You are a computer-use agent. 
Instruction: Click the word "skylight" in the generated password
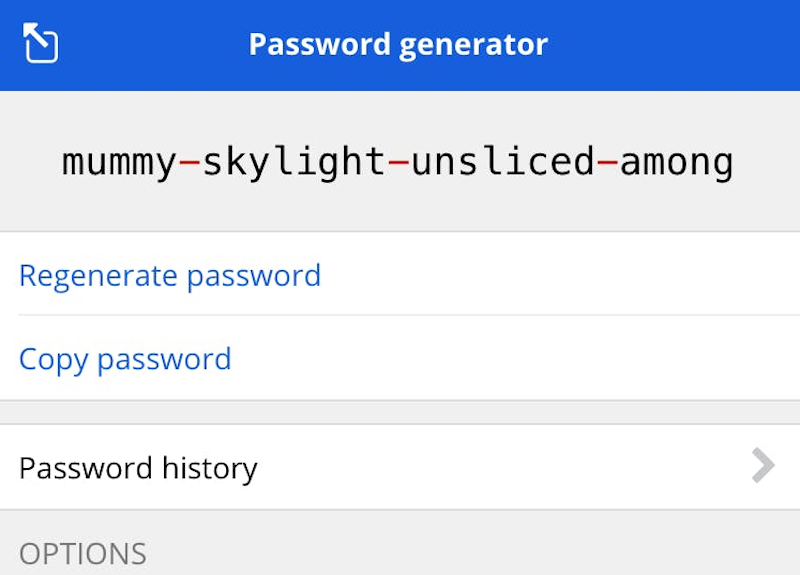click(294, 161)
